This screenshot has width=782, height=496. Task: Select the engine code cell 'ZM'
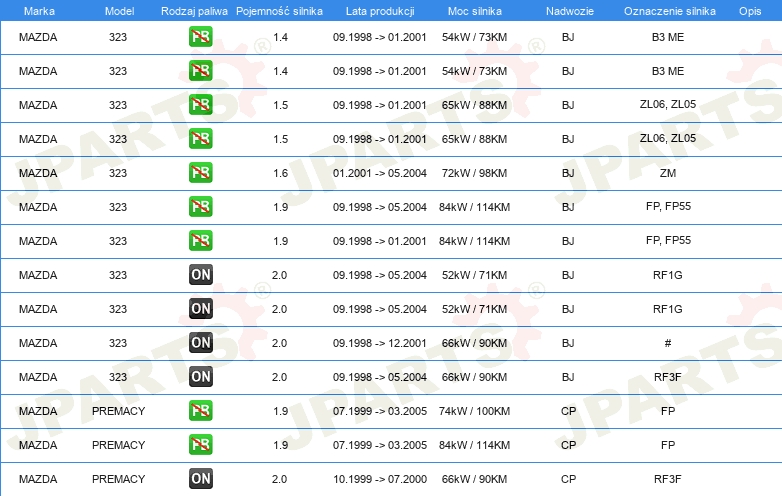pos(668,173)
